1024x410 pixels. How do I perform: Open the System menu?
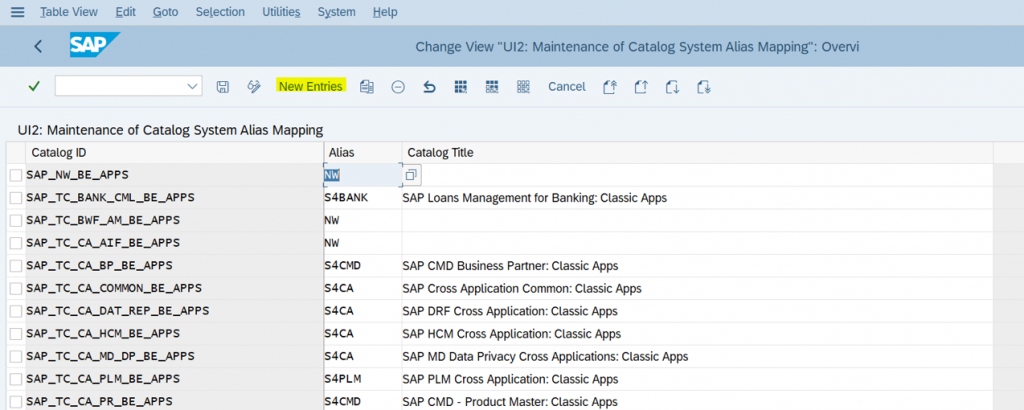[336, 12]
